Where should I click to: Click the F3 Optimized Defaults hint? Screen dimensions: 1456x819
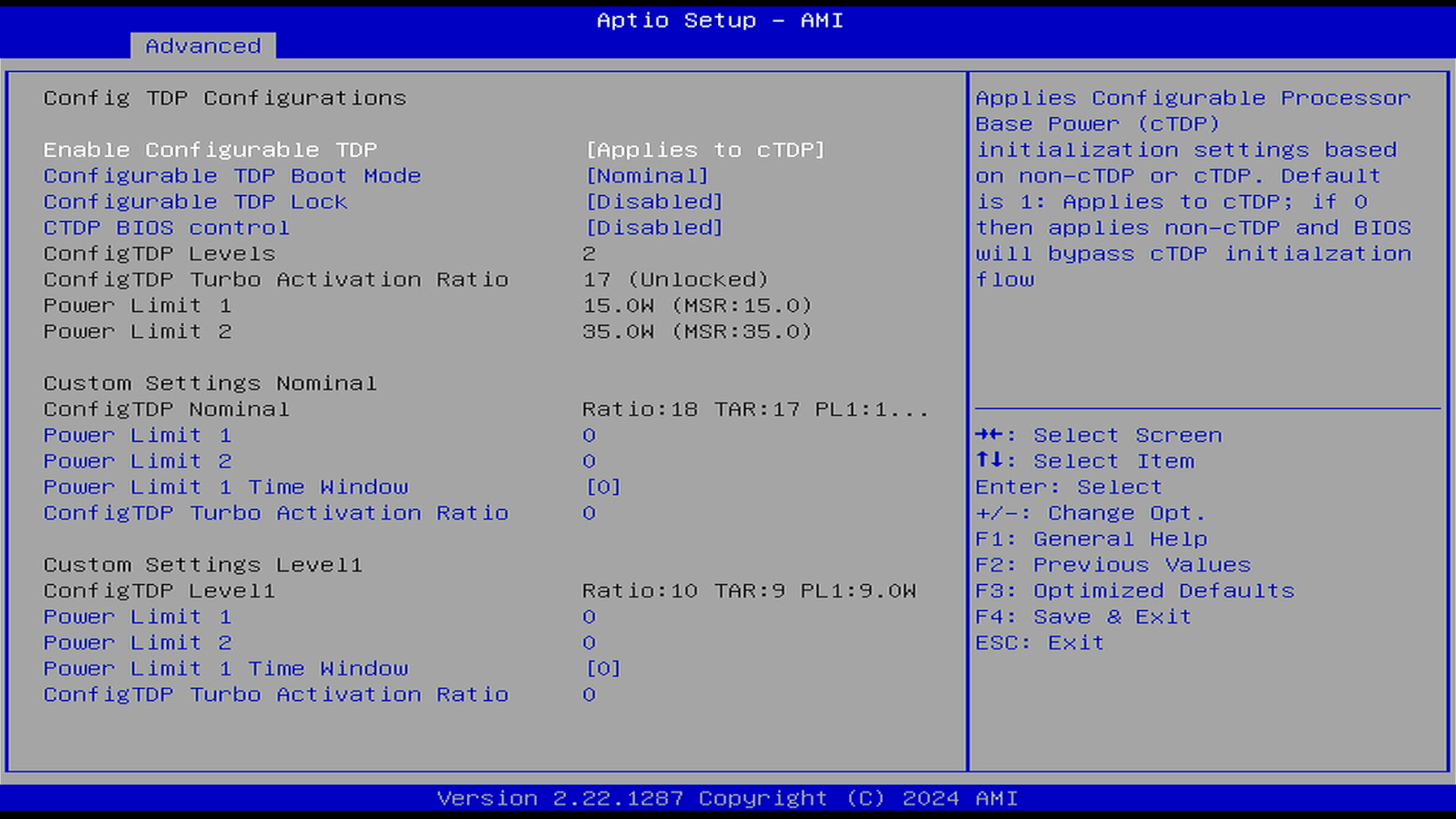click(x=1134, y=591)
